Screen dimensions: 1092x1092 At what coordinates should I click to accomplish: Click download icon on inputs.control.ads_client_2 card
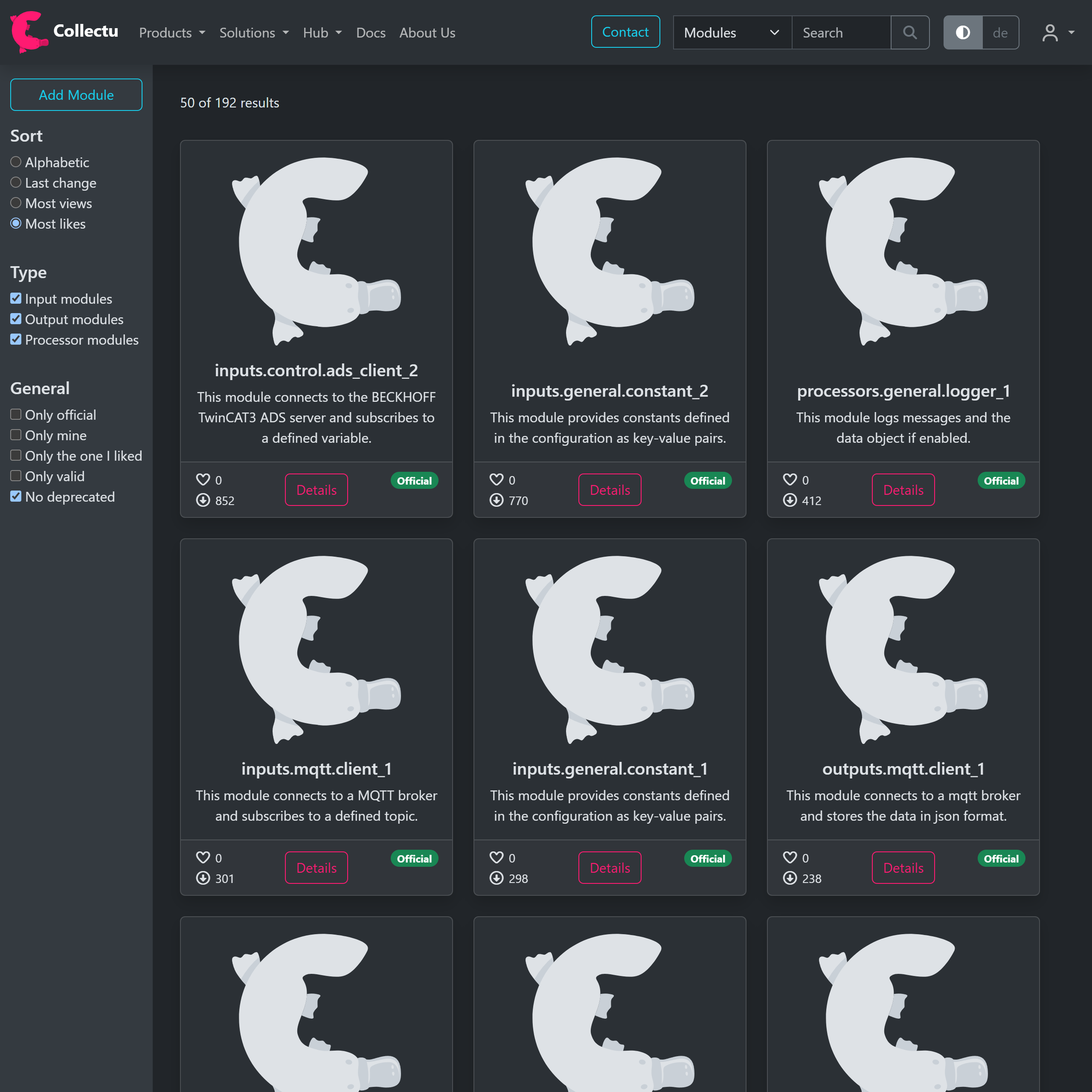tap(203, 500)
